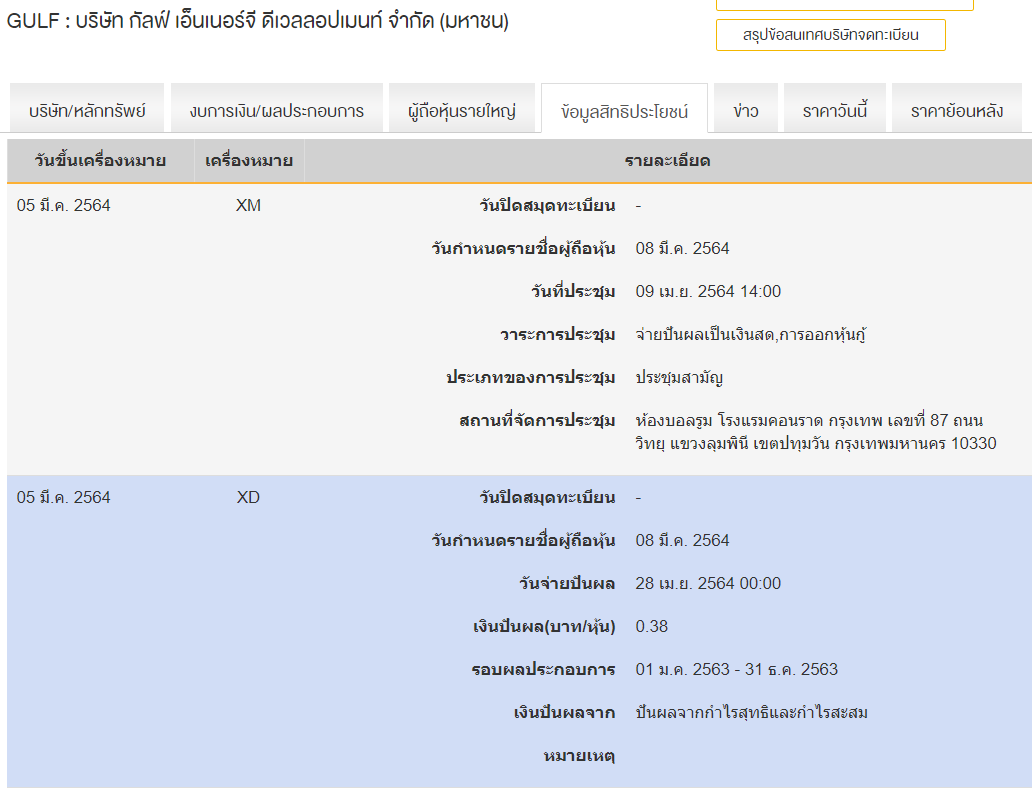Select the XD sign cell

click(x=248, y=497)
